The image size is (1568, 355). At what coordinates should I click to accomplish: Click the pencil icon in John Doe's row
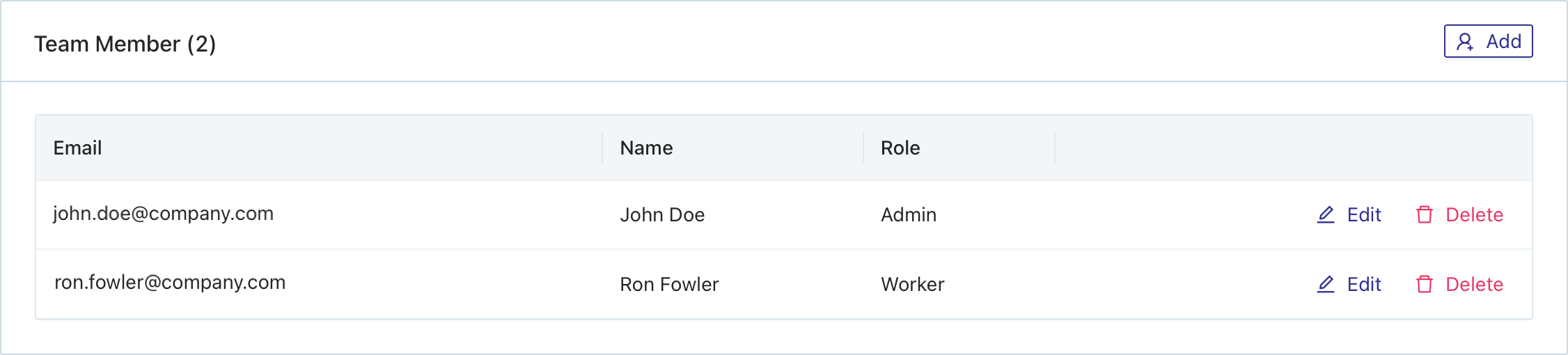(1326, 214)
